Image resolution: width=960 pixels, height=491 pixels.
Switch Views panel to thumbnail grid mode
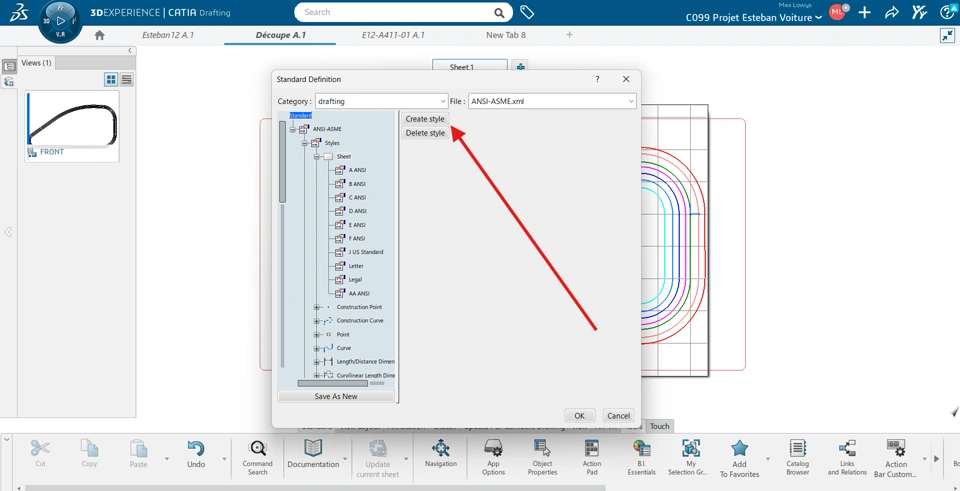(x=111, y=79)
